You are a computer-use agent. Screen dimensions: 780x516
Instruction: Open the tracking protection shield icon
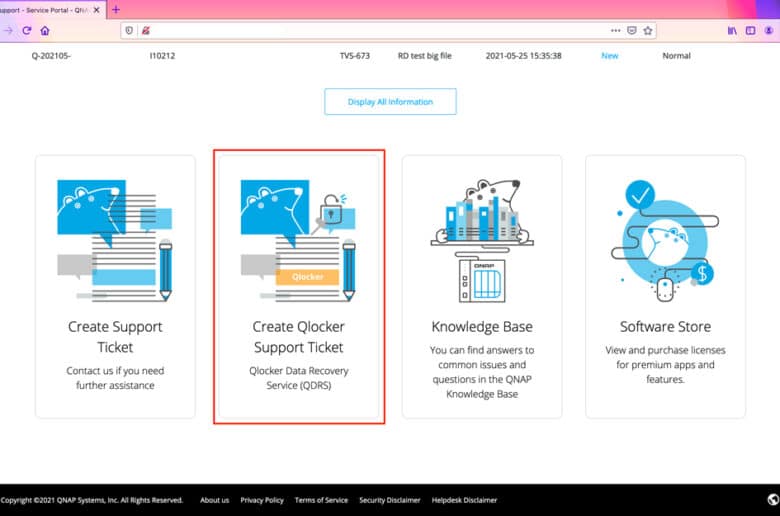click(129, 30)
